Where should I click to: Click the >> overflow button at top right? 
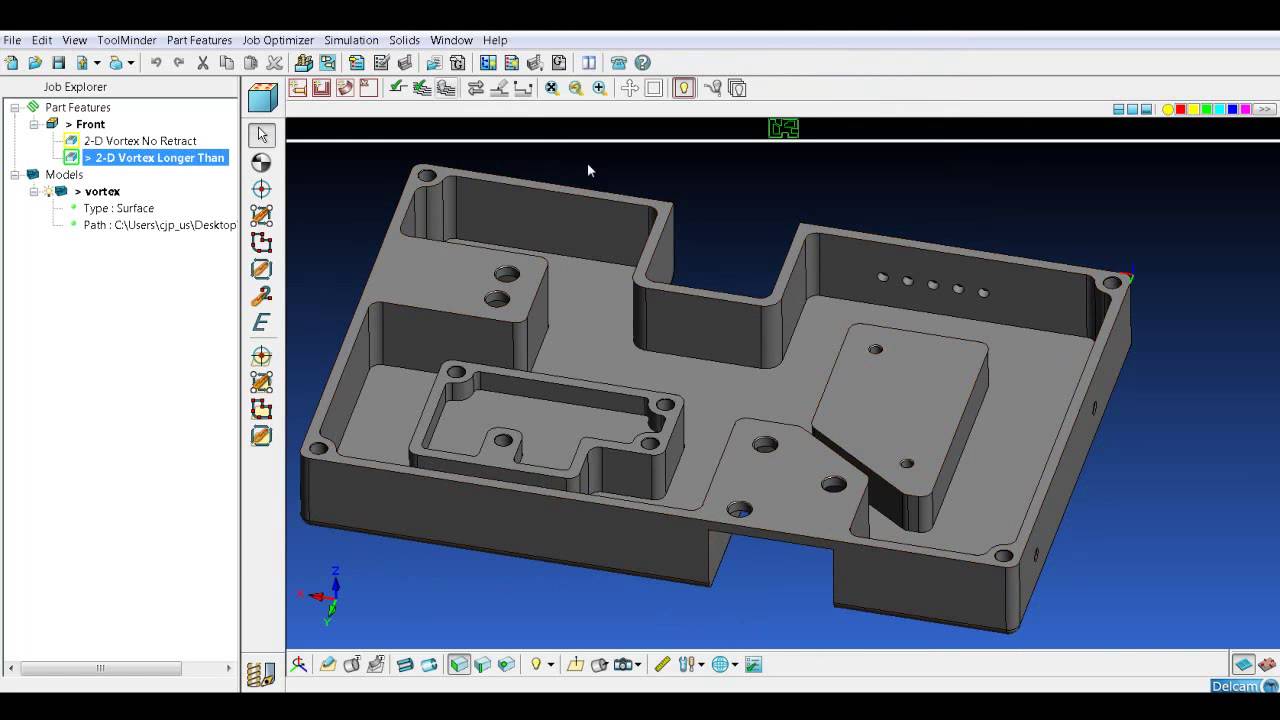[x=1264, y=109]
